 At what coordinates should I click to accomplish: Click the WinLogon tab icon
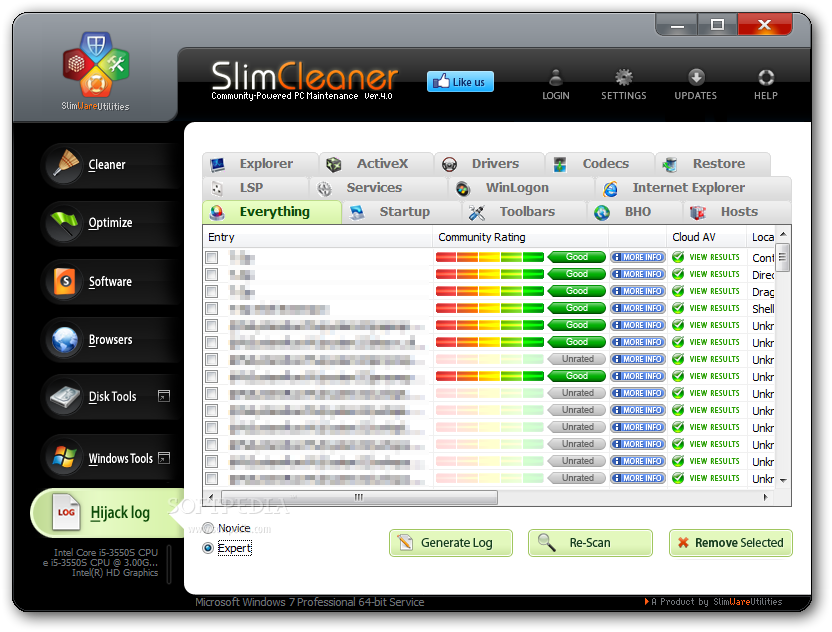coord(463,188)
